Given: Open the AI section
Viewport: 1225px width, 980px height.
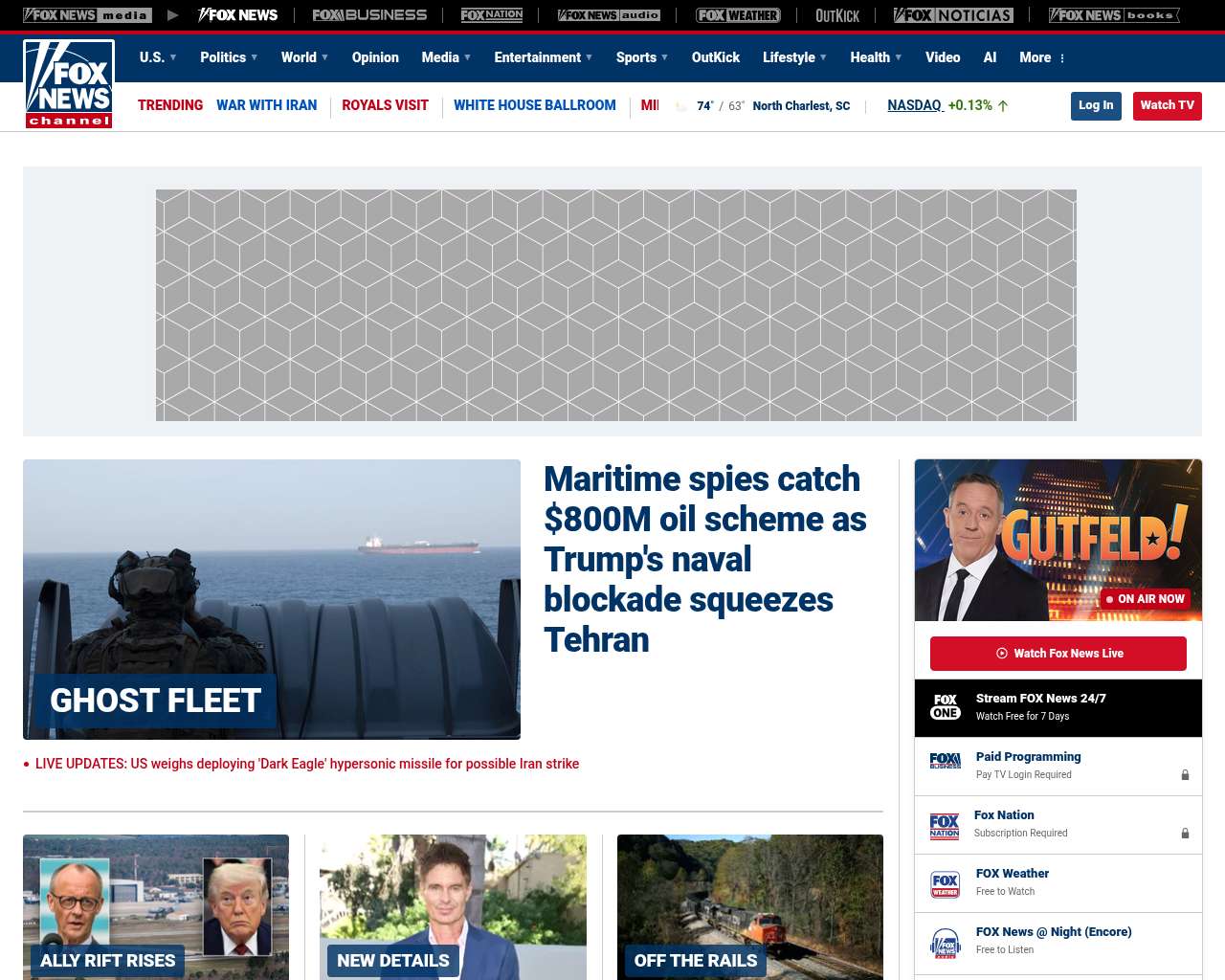Looking at the screenshot, I should (990, 57).
